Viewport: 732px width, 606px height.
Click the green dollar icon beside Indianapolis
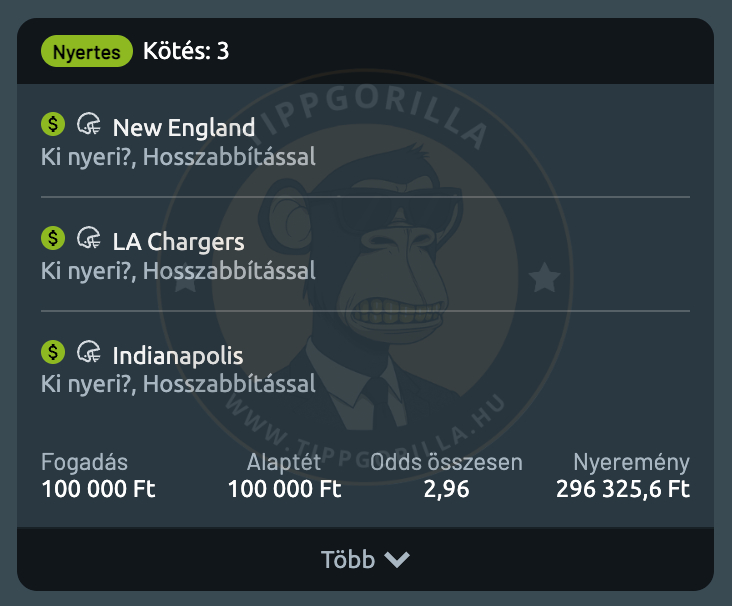(x=53, y=352)
